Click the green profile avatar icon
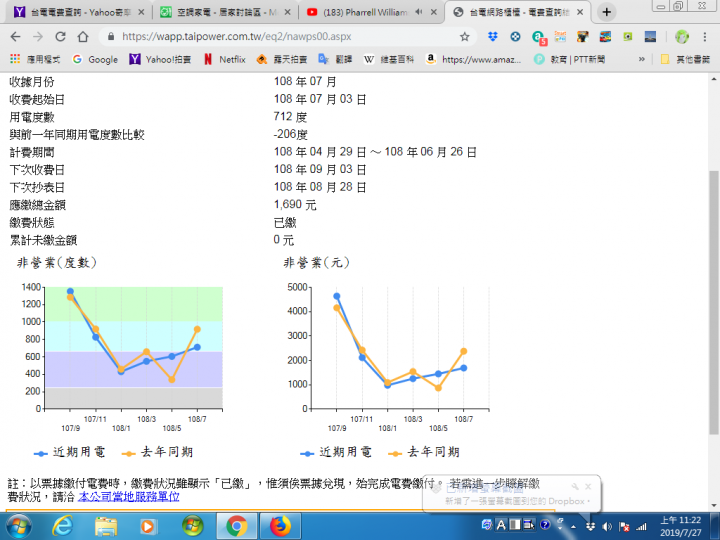720x540 pixels. [682, 37]
